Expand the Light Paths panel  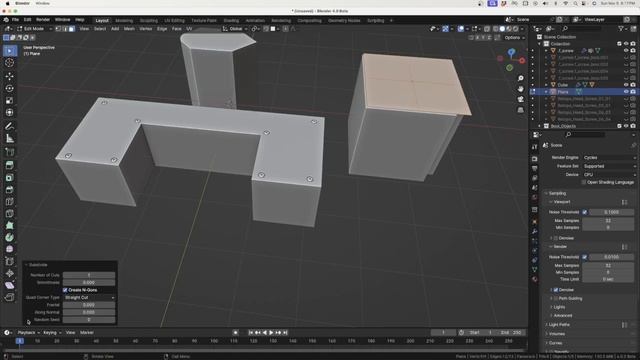pos(559,324)
